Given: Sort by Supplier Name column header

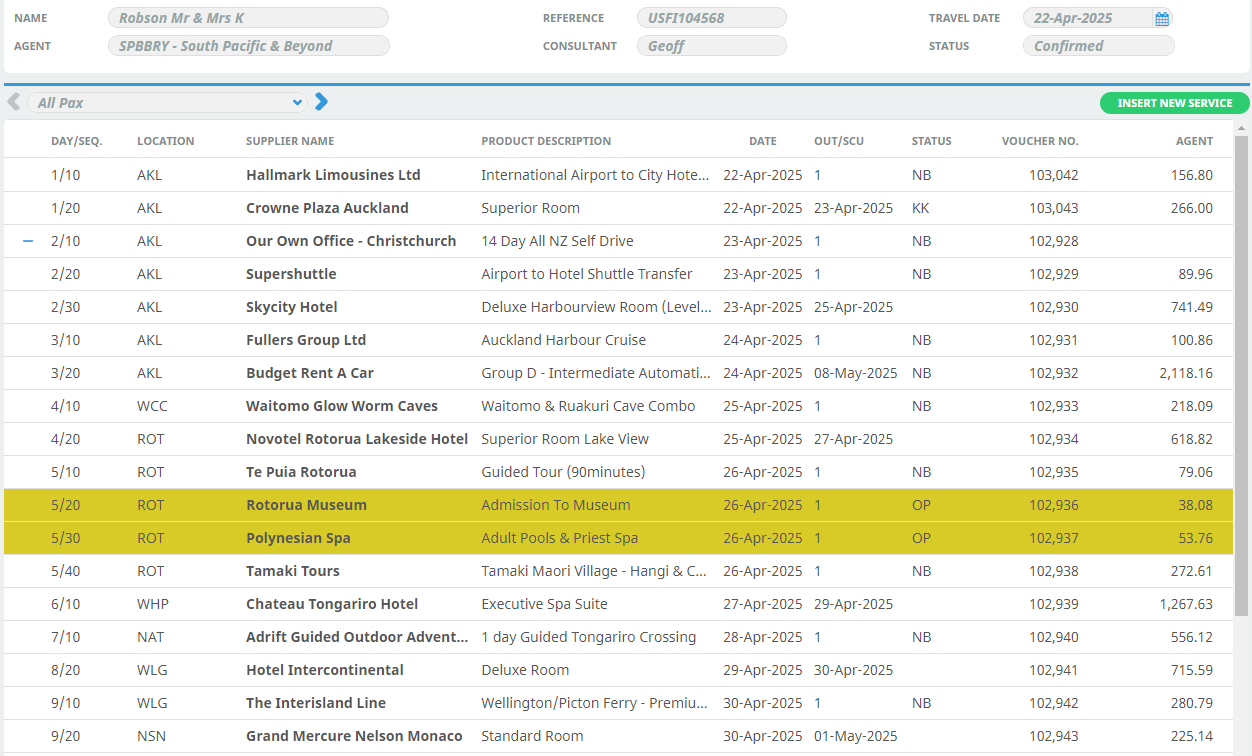Looking at the screenshot, I should point(290,141).
